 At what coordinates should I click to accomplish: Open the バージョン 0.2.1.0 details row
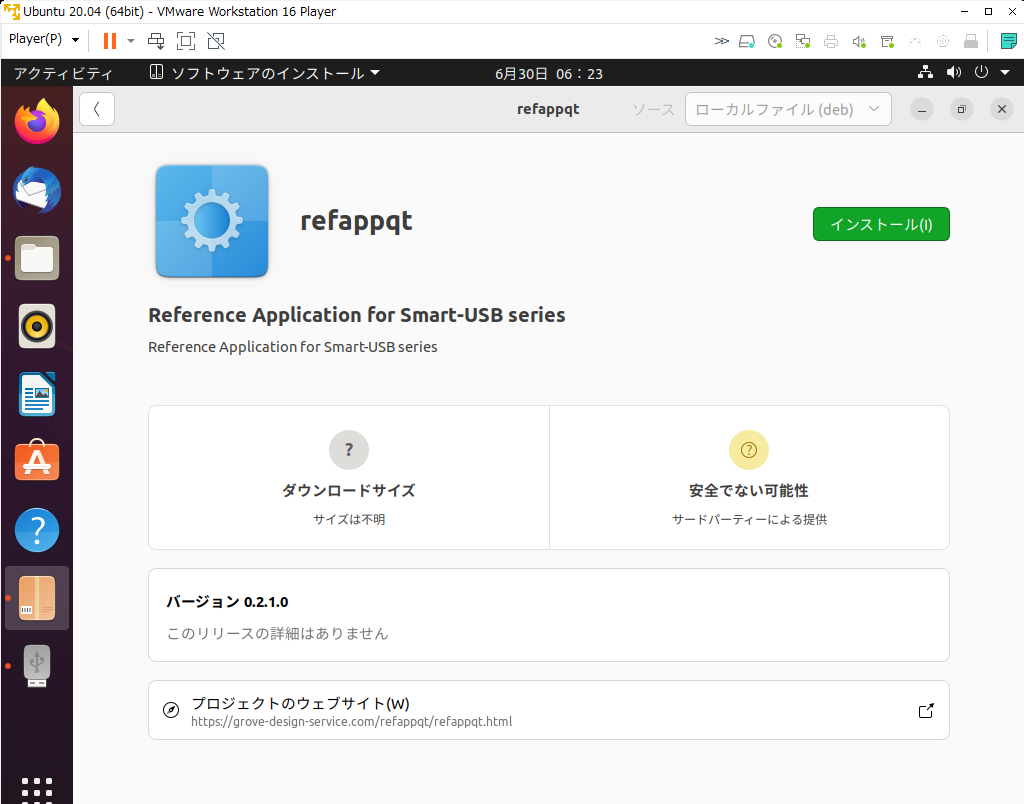click(549, 615)
